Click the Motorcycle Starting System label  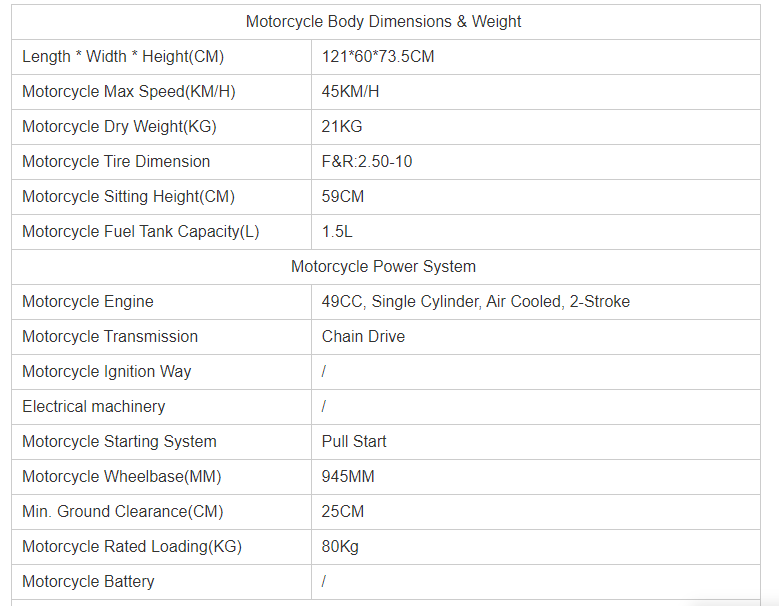click(x=119, y=441)
